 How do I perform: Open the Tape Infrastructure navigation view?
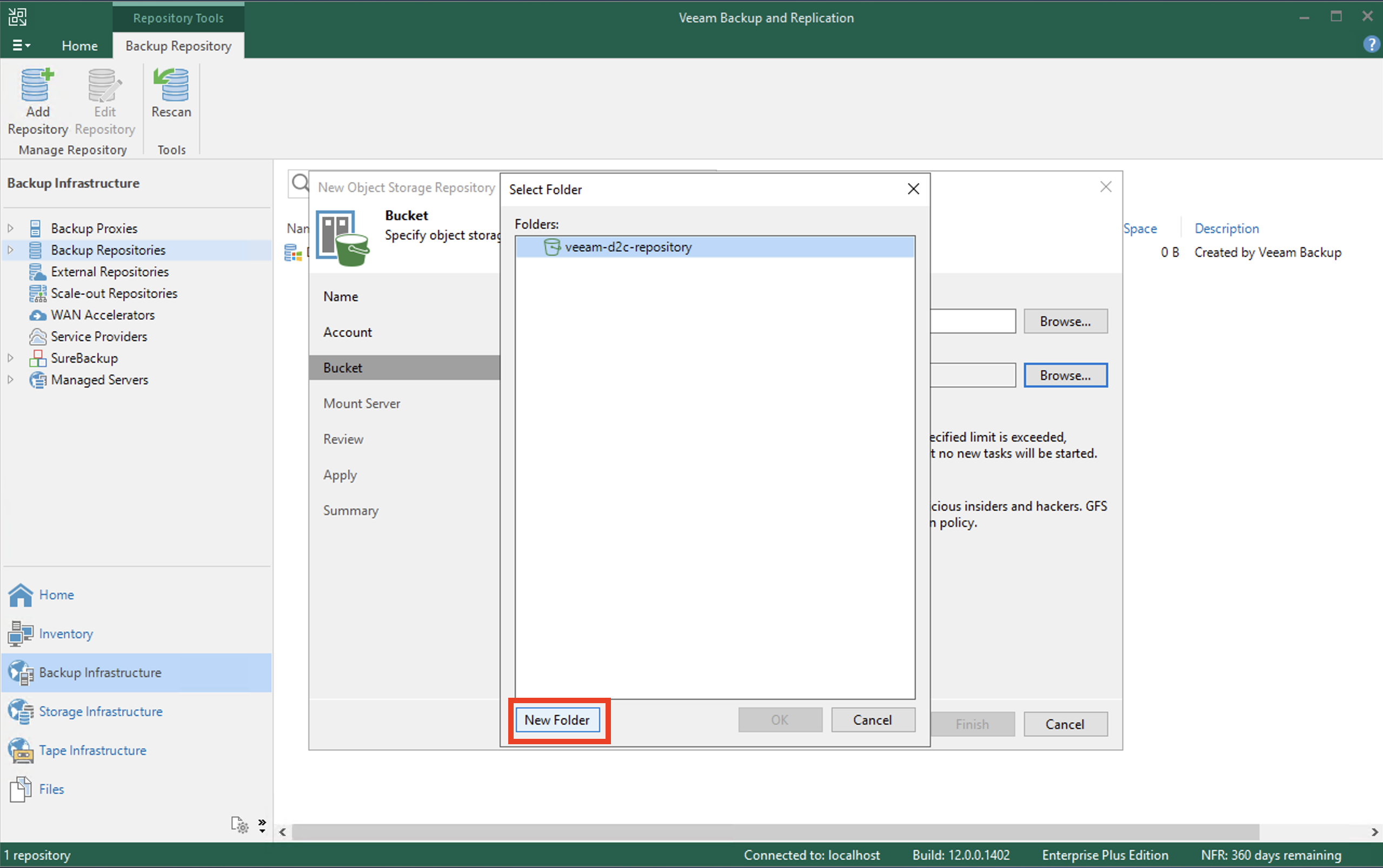pos(92,750)
